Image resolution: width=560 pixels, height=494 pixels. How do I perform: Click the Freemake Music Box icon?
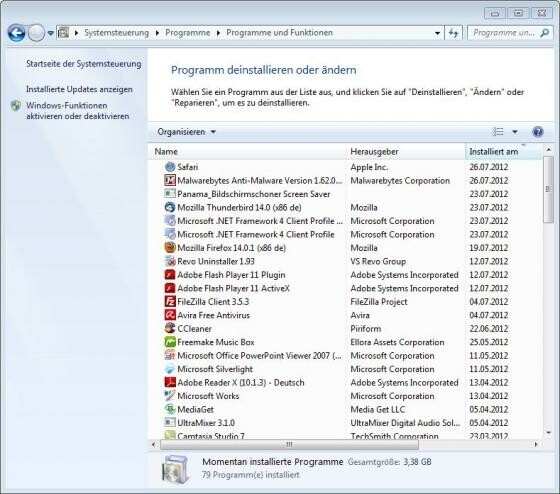click(170, 342)
